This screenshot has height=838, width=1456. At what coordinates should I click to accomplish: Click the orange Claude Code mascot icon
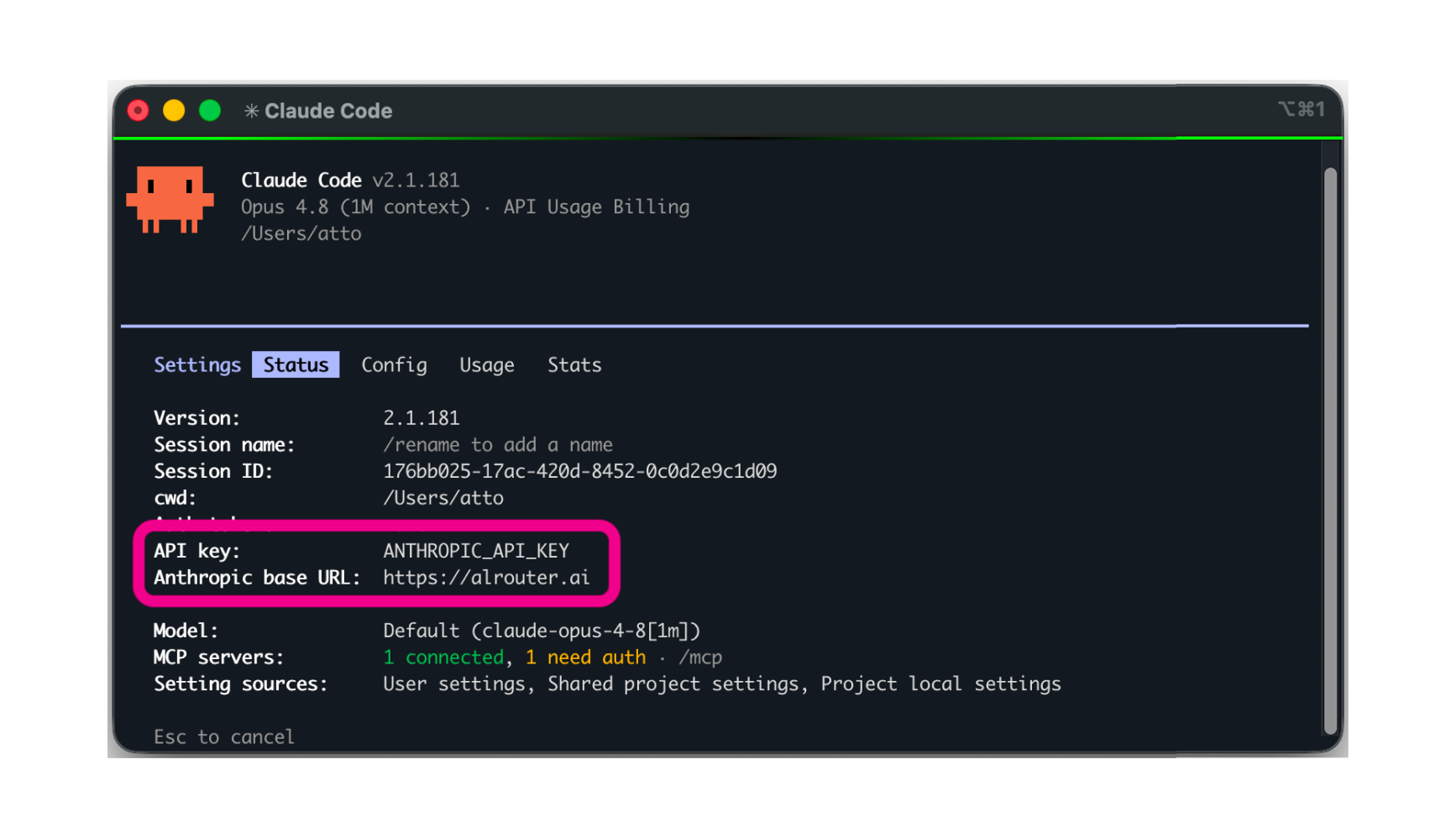(170, 199)
